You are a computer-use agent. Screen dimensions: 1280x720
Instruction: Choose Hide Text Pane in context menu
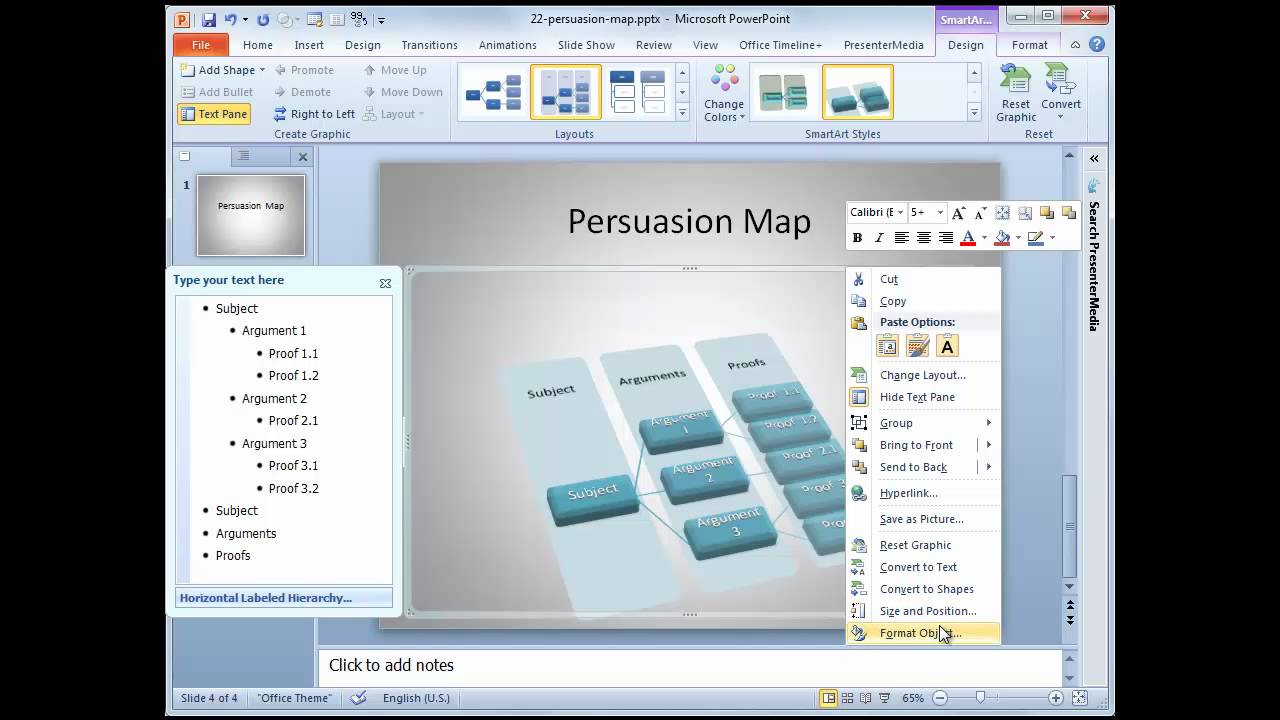(x=923, y=397)
